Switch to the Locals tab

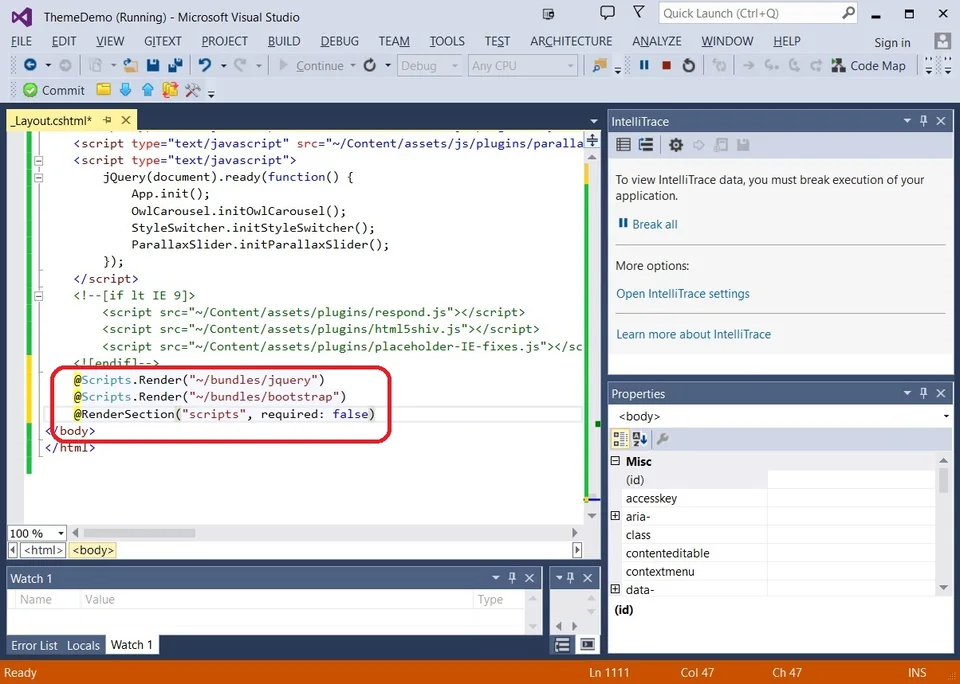point(83,645)
